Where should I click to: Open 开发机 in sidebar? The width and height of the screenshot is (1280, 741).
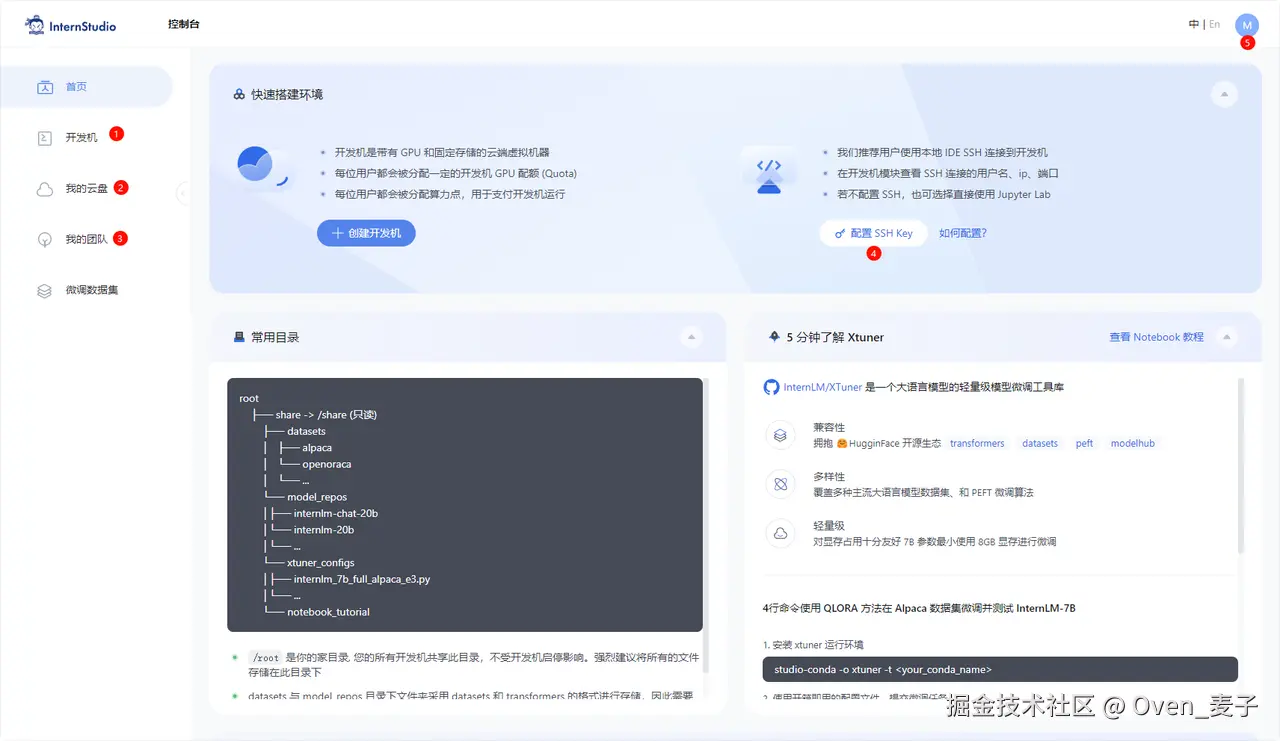(x=87, y=138)
